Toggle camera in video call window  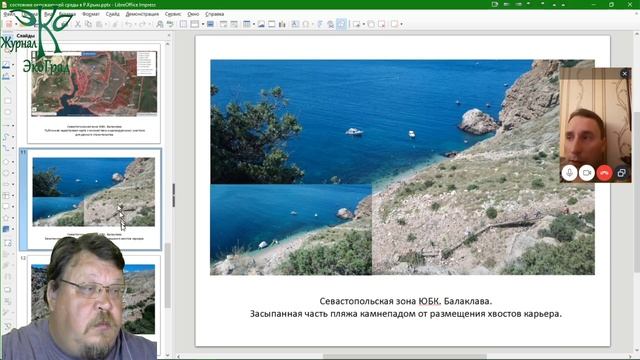(587, 173)
